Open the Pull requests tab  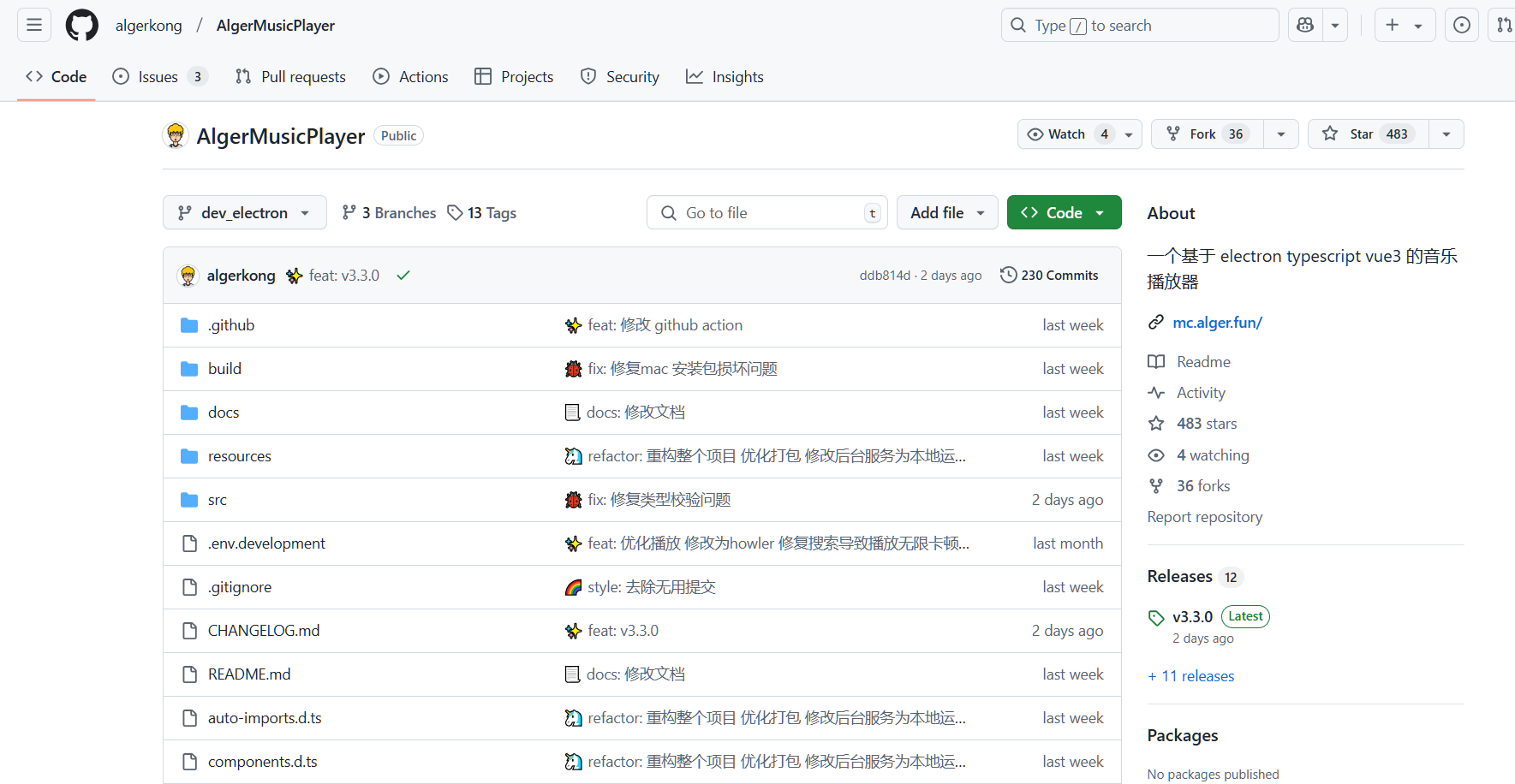click(290, 77)
